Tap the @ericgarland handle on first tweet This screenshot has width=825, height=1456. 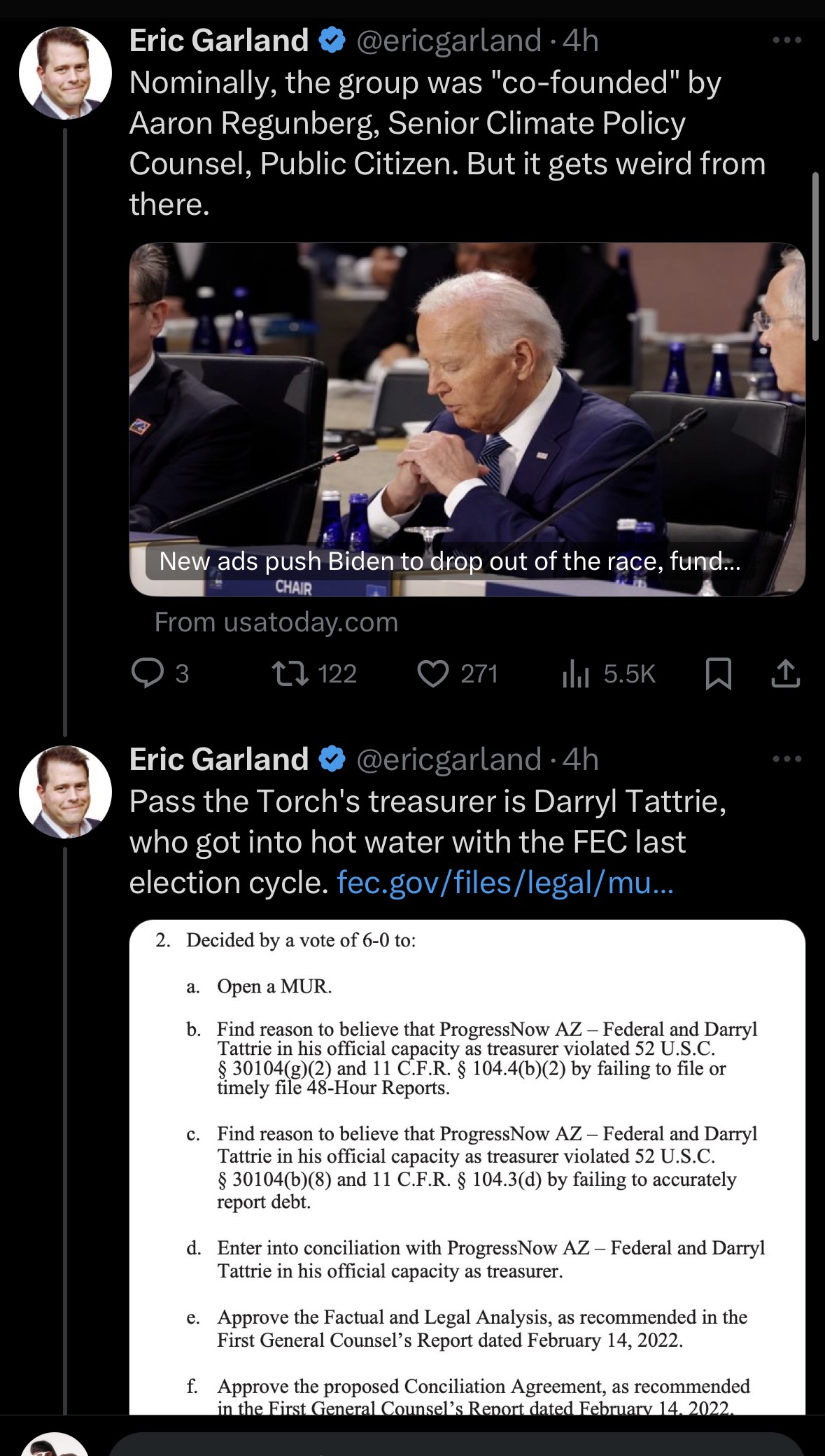click(x=449, y=41)
